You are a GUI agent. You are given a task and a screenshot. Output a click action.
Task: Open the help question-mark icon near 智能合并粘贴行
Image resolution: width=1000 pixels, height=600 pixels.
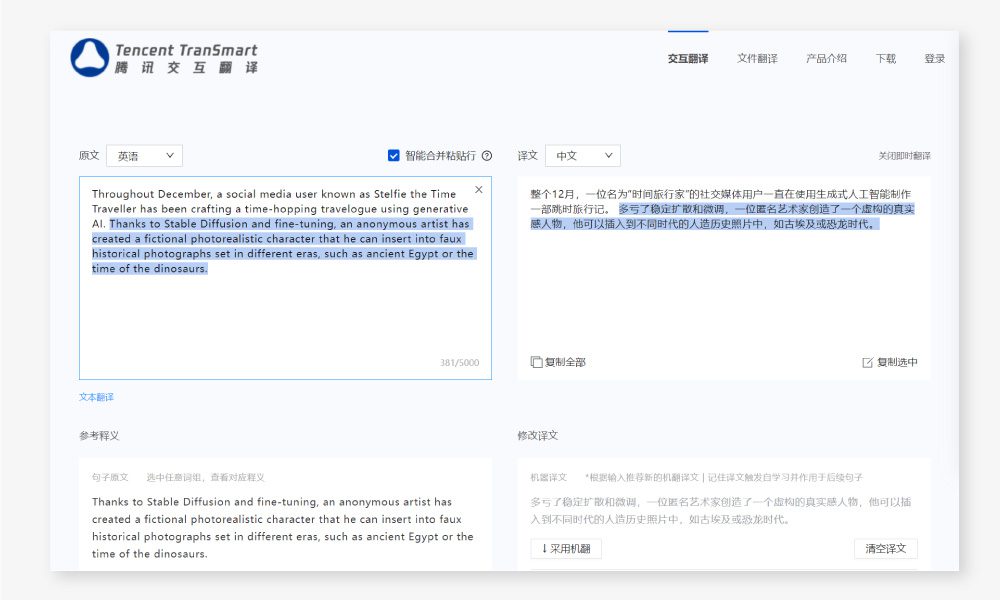pyautogui.click(x=486, y=155)
